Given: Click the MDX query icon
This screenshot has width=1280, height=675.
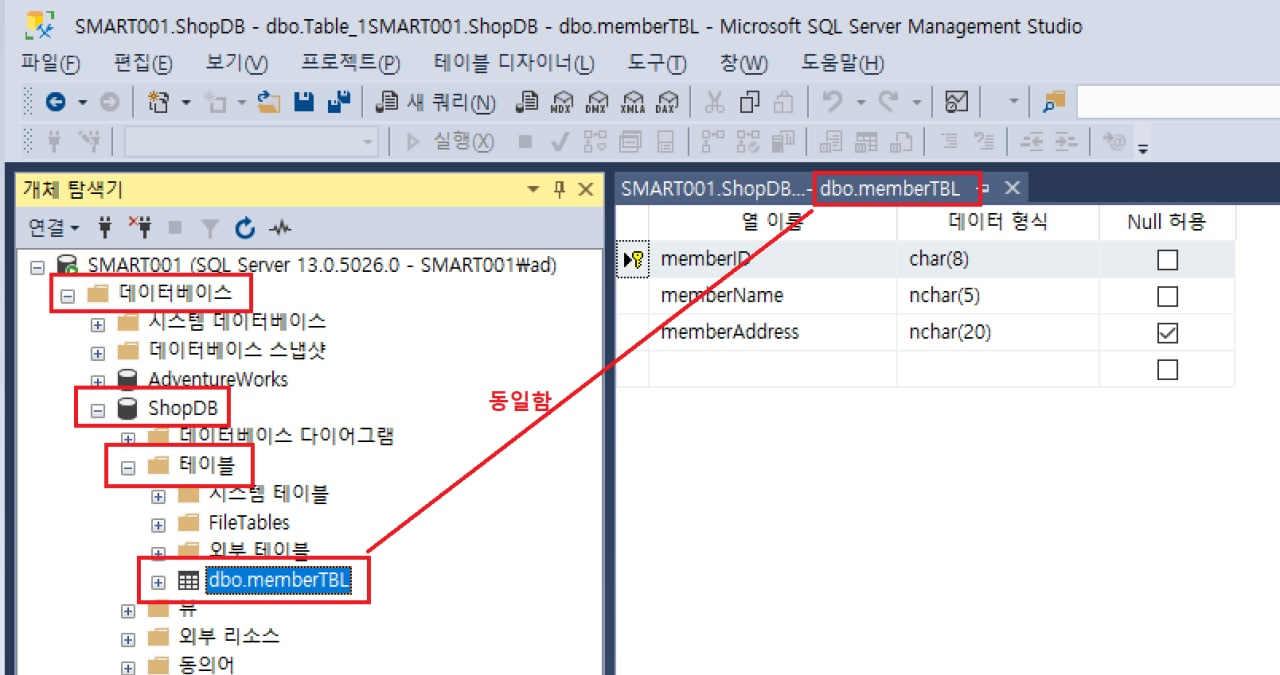Looking at the screenshot, I should [563, 102].
